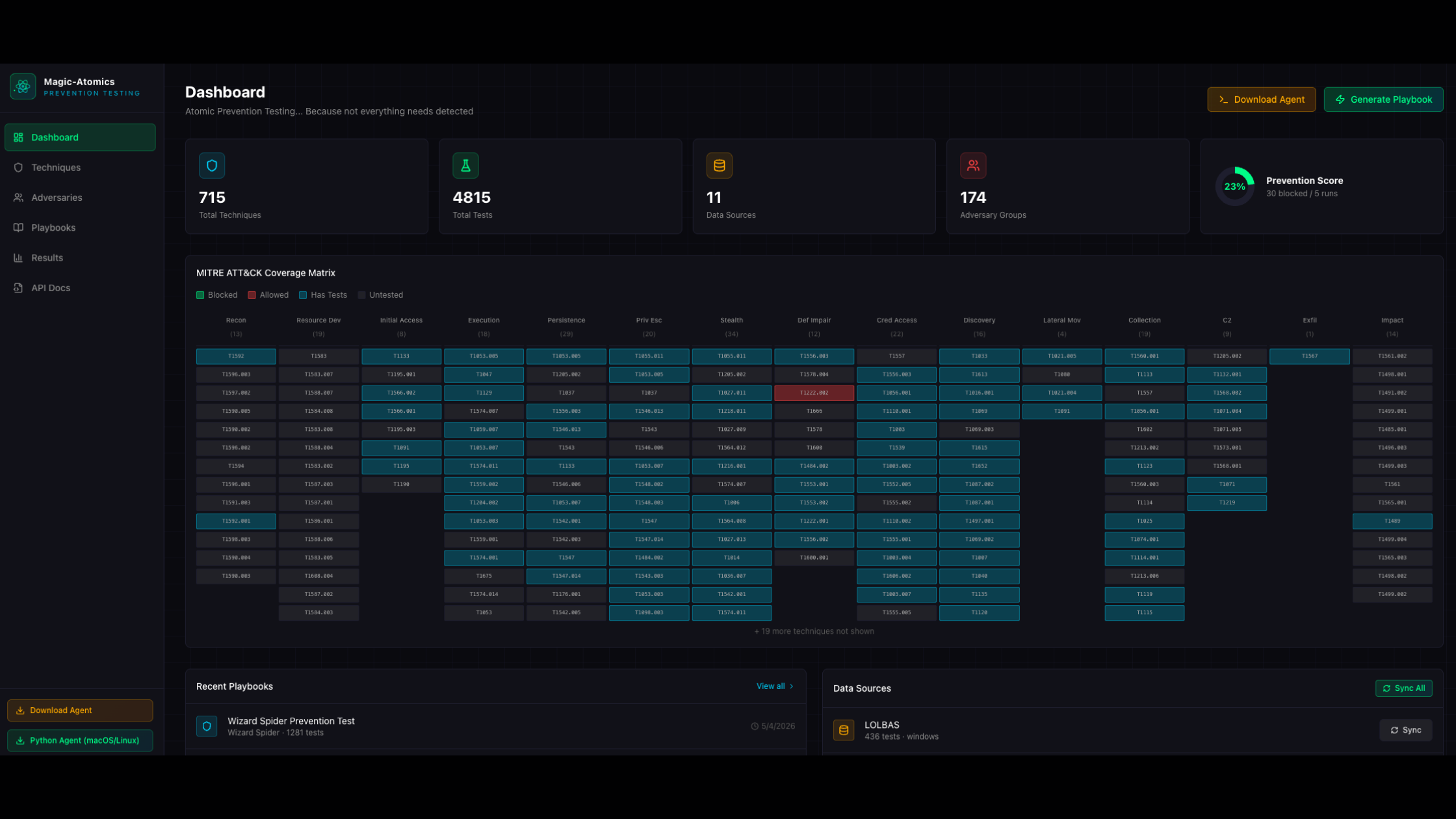Open the Techniques section
Image resolution: width=1456 pixels, height=819 pixels.
click(80, 168)
